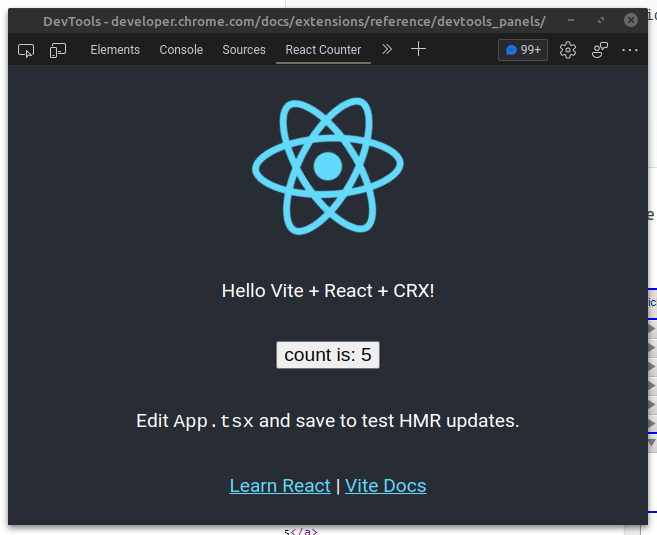Viewport: 657px width, 535px height.
Task: Click 'Hello Vite + React + CRX!' text
Action: pos(328,291)
